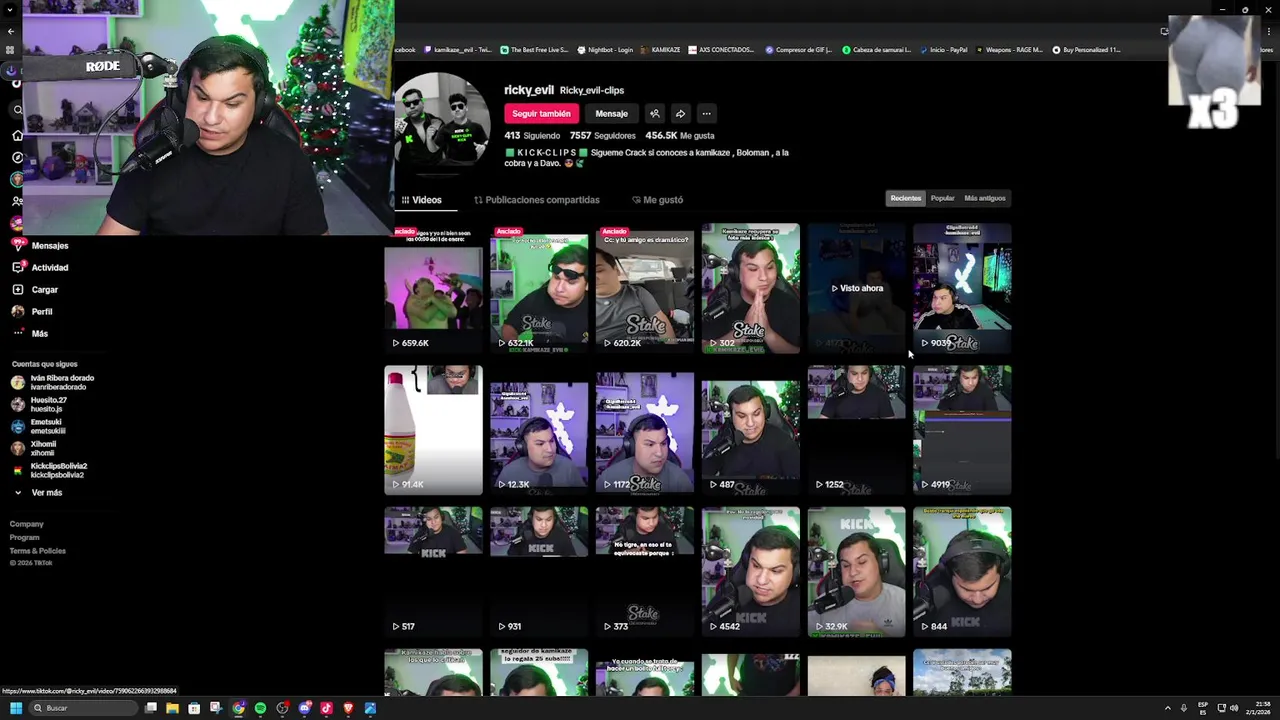
Task: Open the Actividad notifications icon
Action: (17, 267)
